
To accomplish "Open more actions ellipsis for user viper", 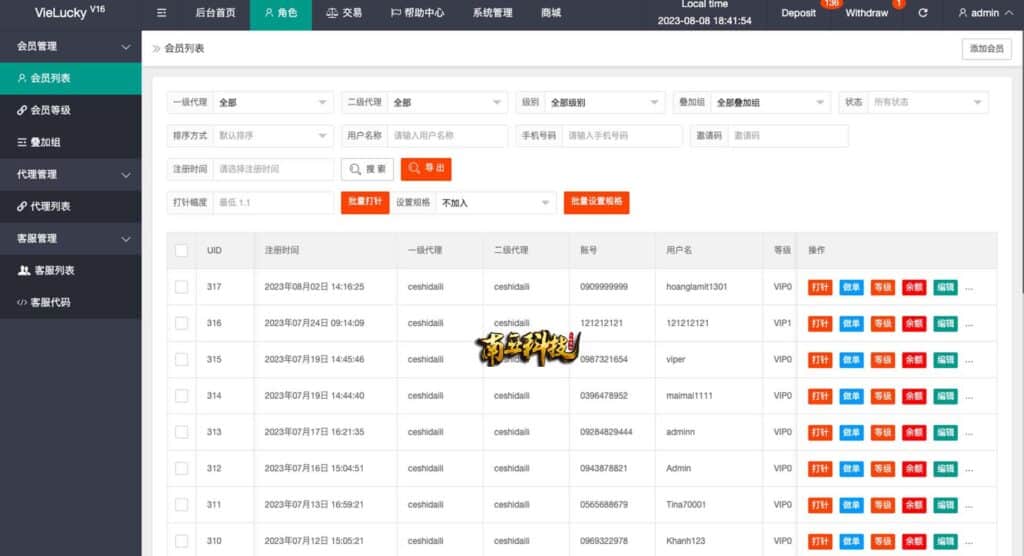I will coord(969,360).
